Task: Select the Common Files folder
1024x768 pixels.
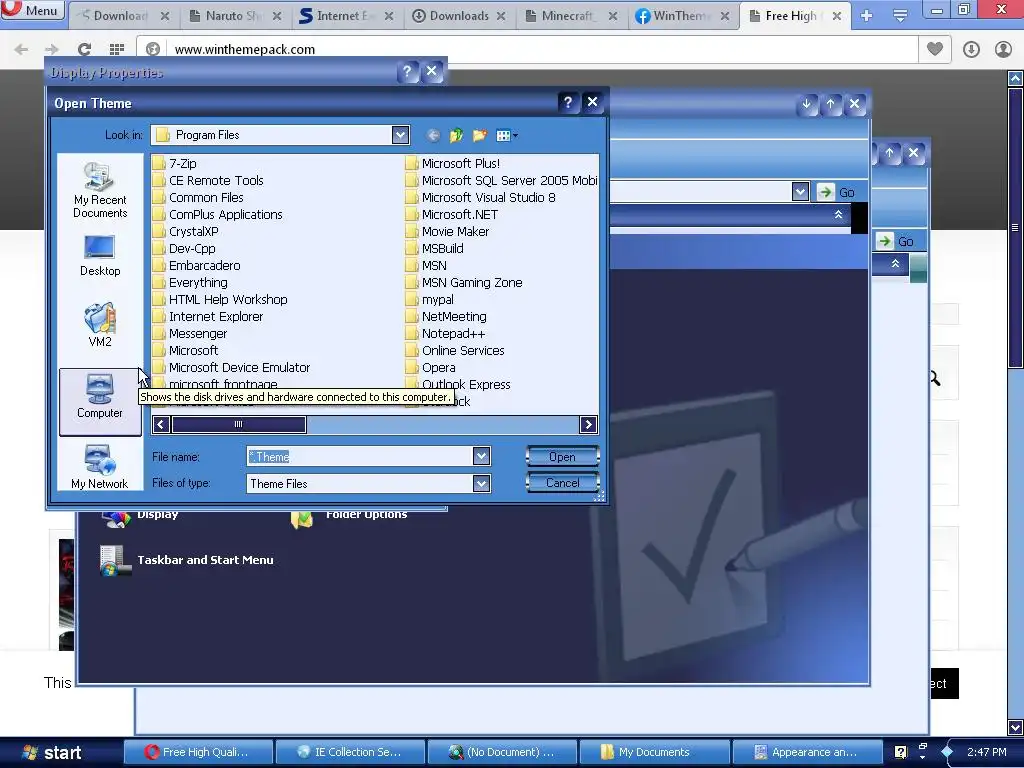Action: click(x=199, y=197)
